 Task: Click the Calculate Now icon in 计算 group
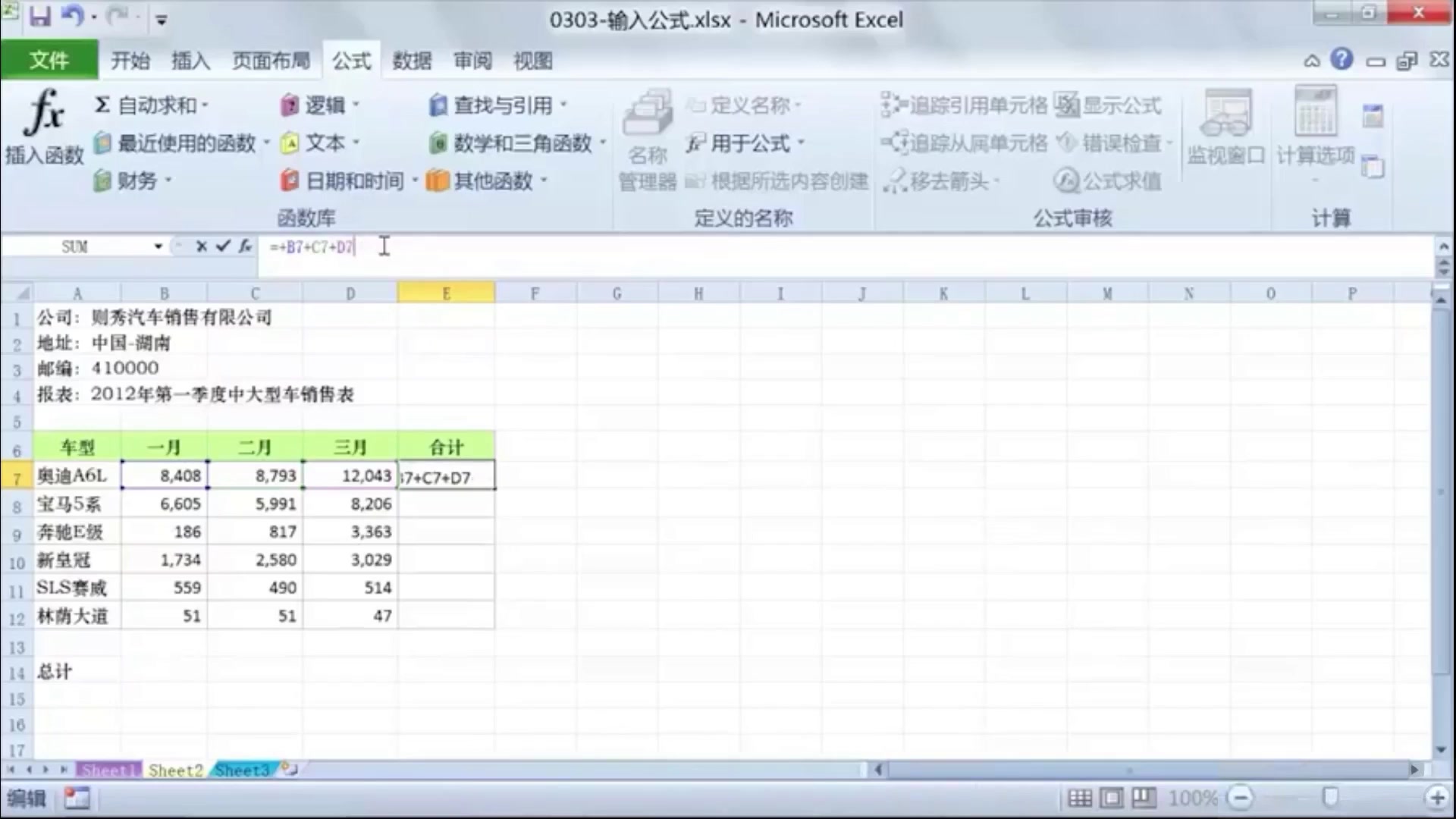coord(1373,116)
